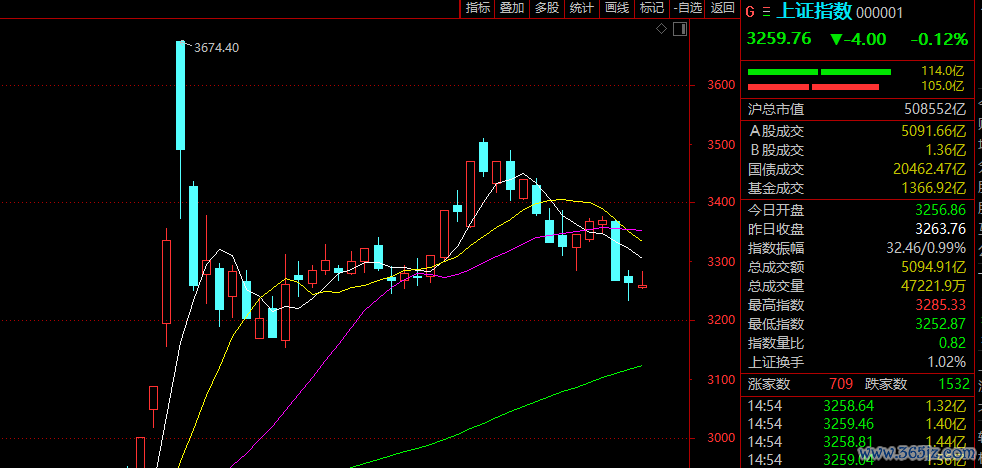Click the 3500 price axis label
Screen dimensions: 982x468
click(x=721, y=145)
